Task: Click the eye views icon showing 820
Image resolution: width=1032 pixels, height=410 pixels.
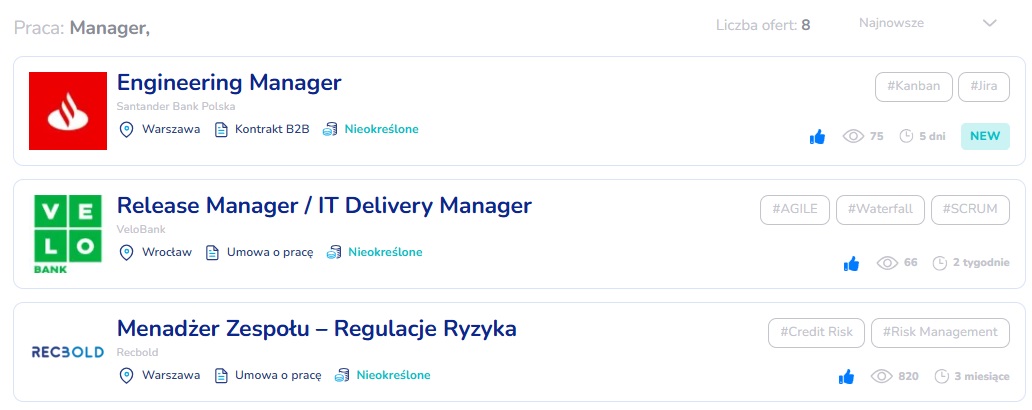Action: (881, 377)
